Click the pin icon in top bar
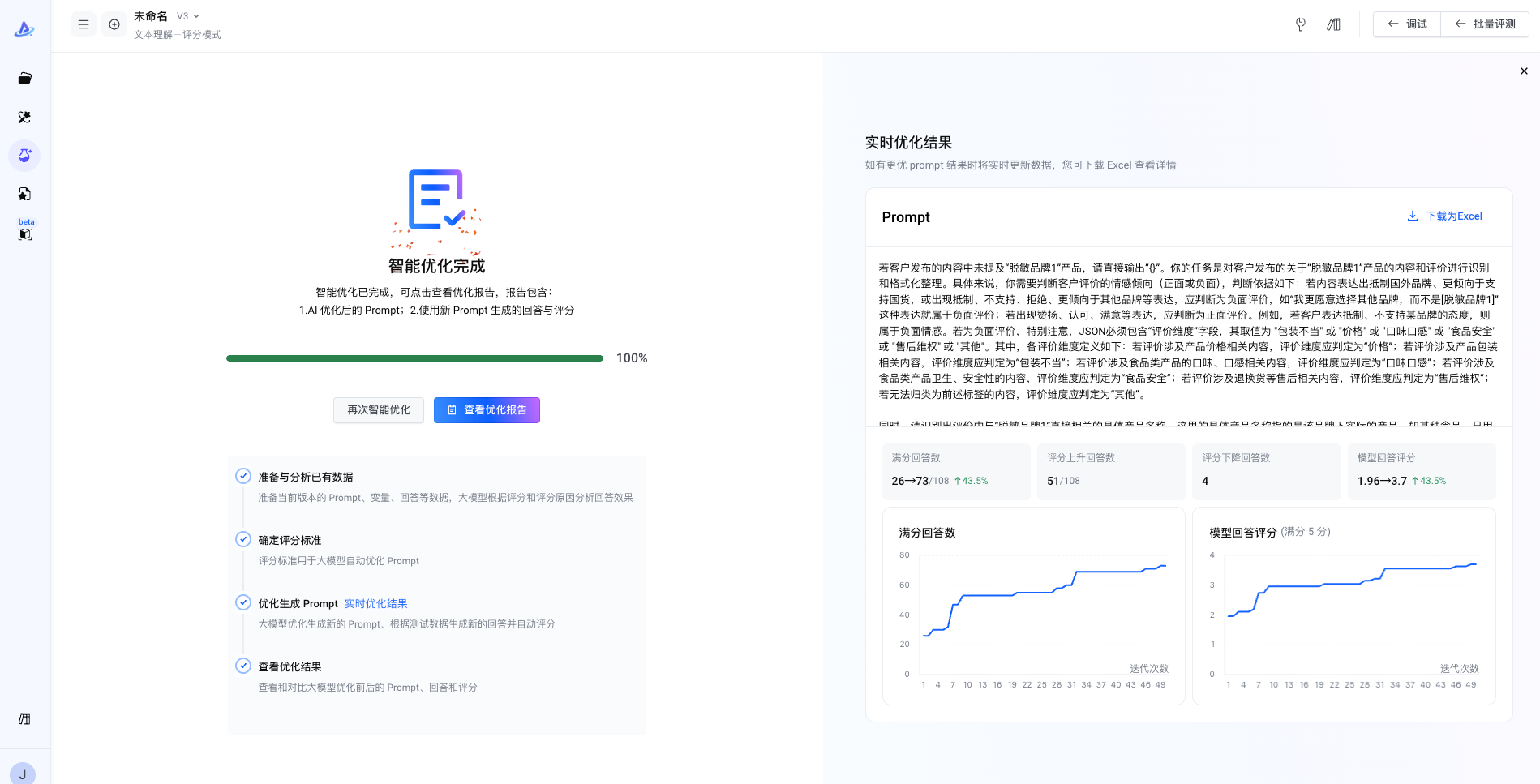The height and width of the screenshot is (784, 1540). [x=1301, y=24]
